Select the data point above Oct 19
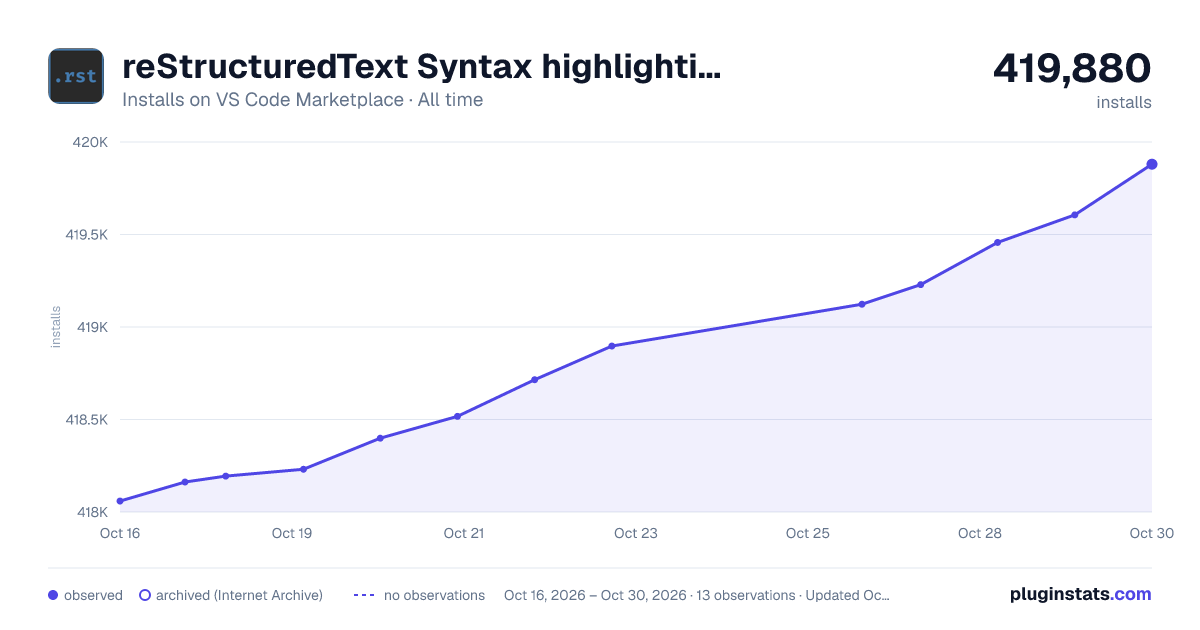 [303, 469]
